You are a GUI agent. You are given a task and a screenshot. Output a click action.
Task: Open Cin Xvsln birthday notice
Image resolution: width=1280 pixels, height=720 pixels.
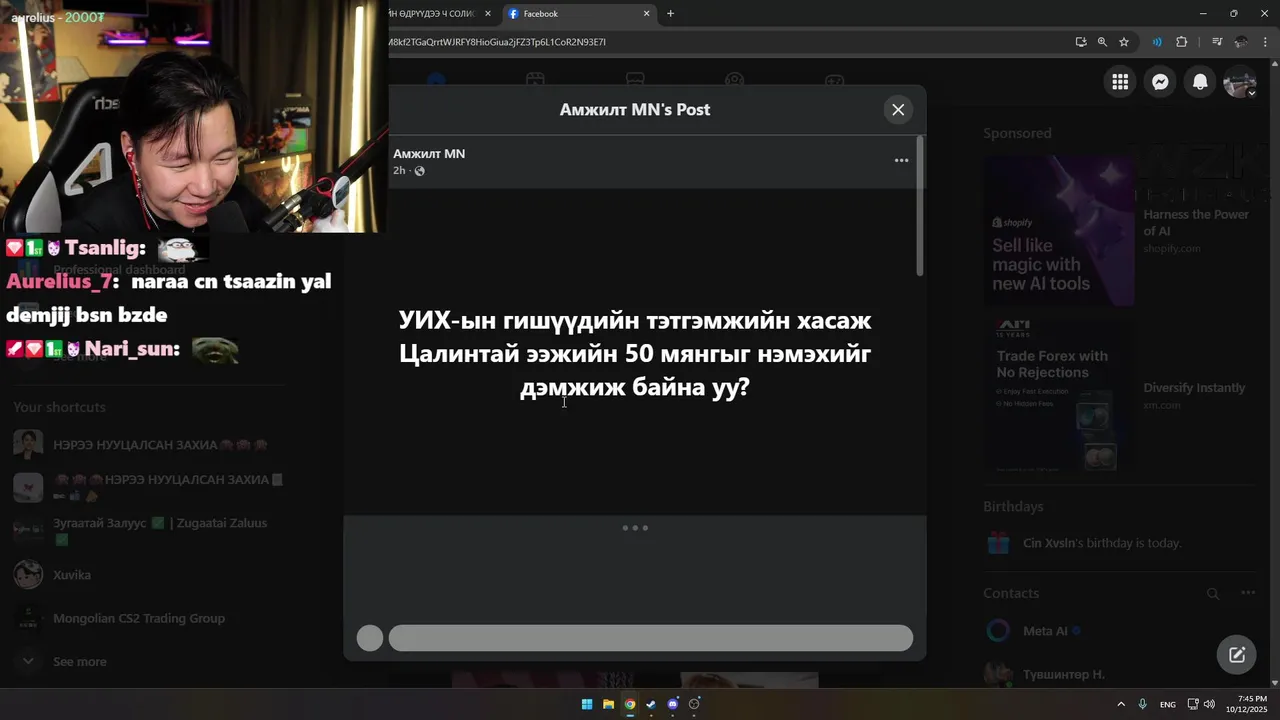point(1102,543)
